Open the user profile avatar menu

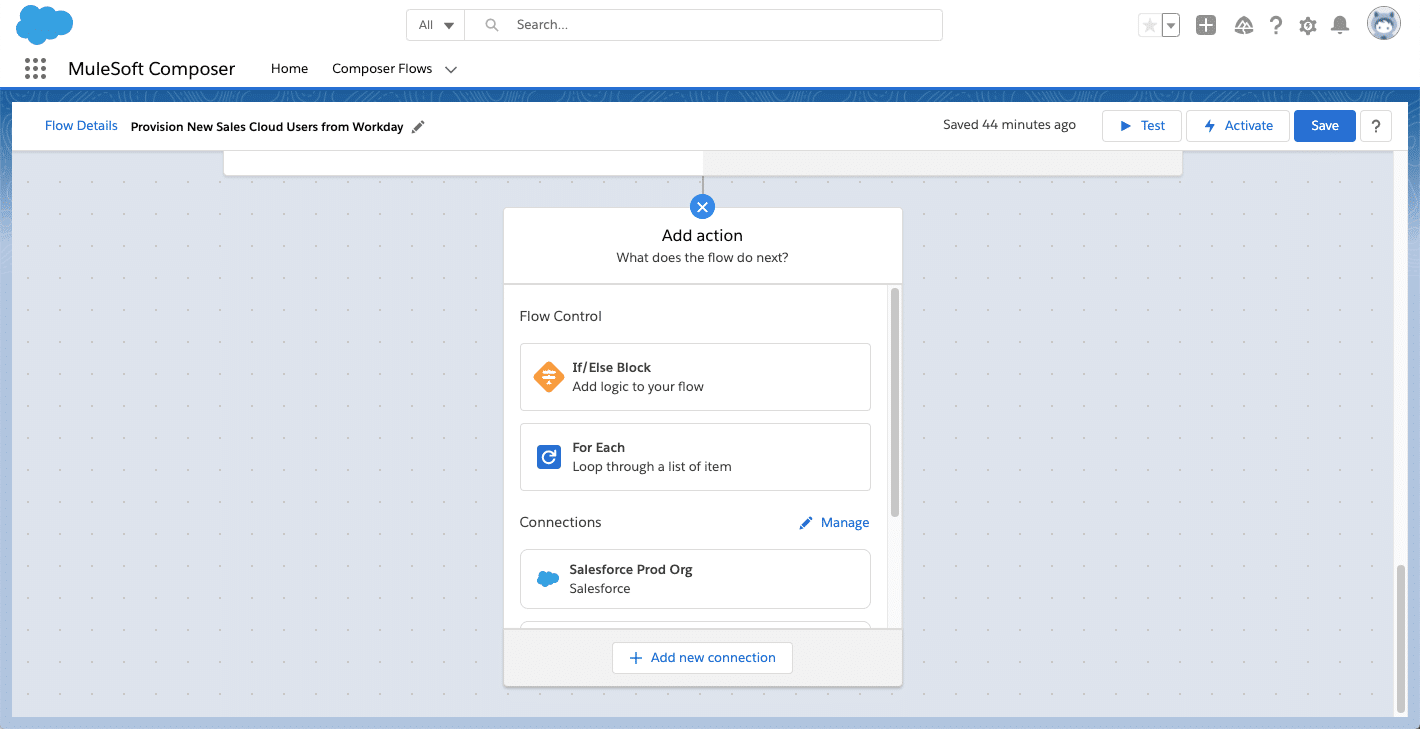(x=1383, y=23)
